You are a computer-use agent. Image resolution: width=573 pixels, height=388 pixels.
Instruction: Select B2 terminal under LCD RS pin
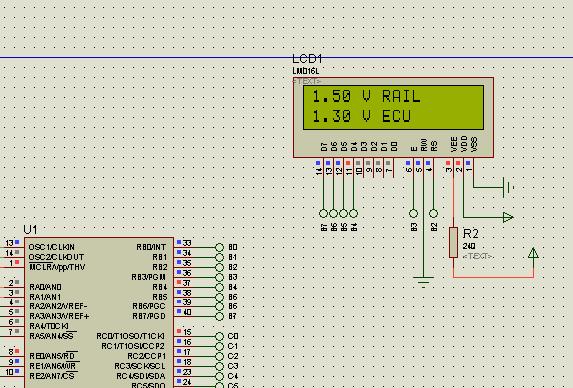coord(433,213)
